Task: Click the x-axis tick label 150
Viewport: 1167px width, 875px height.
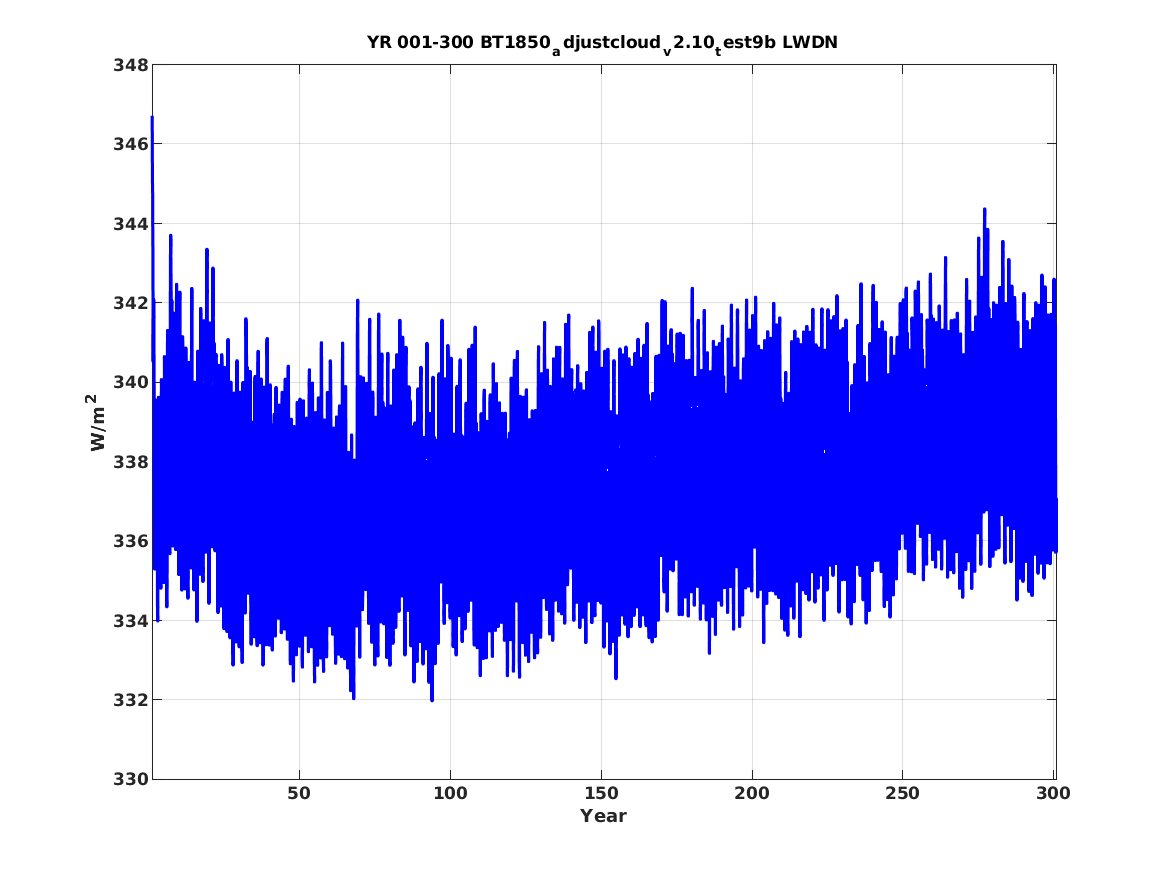Action: point(601,794)
